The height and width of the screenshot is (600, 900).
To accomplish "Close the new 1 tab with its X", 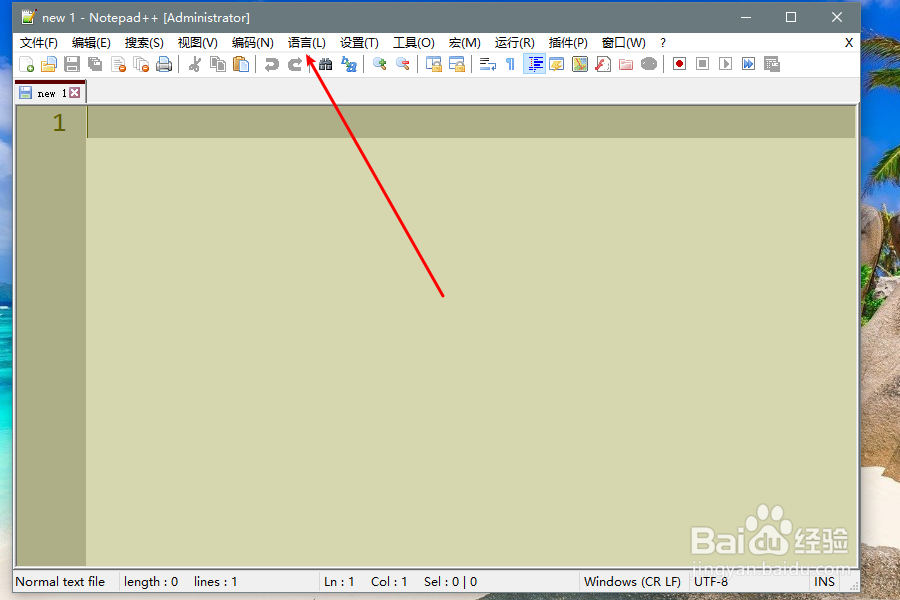I will point(75,93).
